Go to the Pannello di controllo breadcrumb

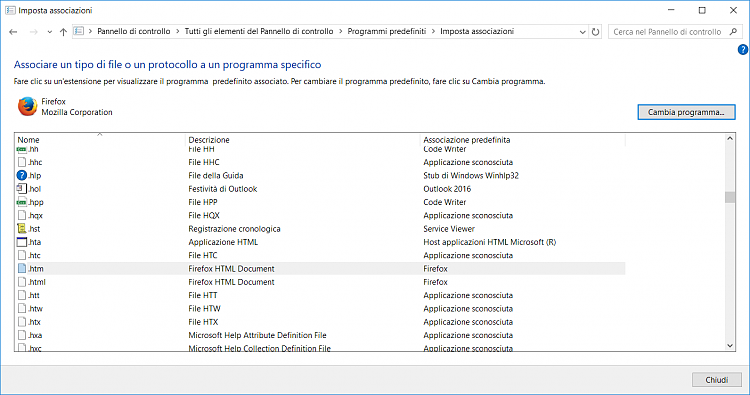pyautogui.click(x=133, y=31)
